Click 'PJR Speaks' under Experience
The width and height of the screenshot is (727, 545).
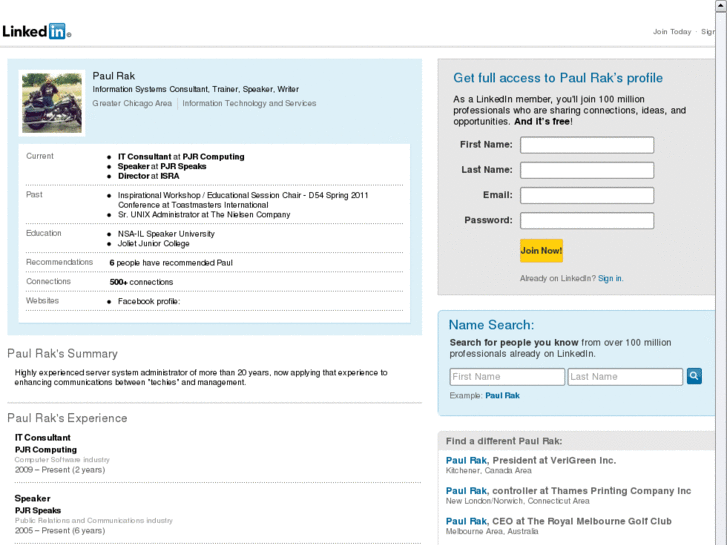[38, 511]
